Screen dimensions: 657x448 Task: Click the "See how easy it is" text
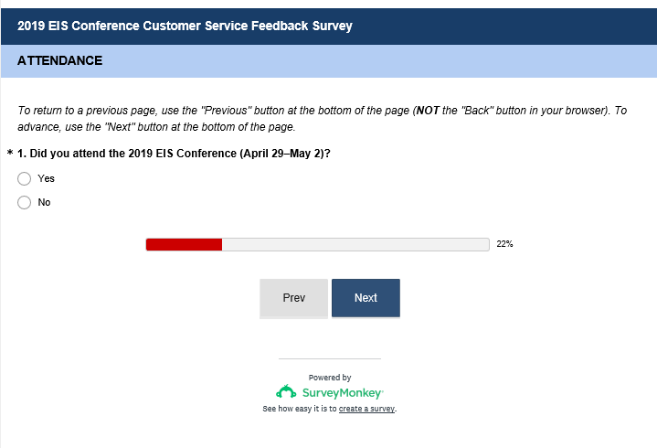tap(299, 409)
